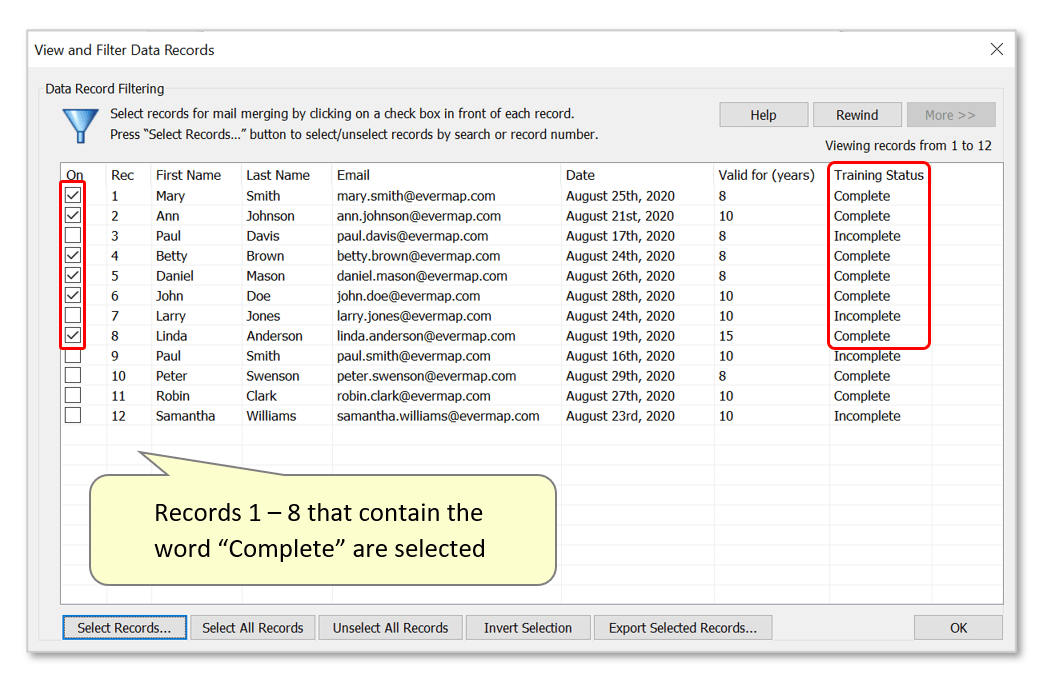The height and width of the screenshot is (688, 1051).
Task: Click the date August 25th, 2020
Action: [x=620, y=196]
